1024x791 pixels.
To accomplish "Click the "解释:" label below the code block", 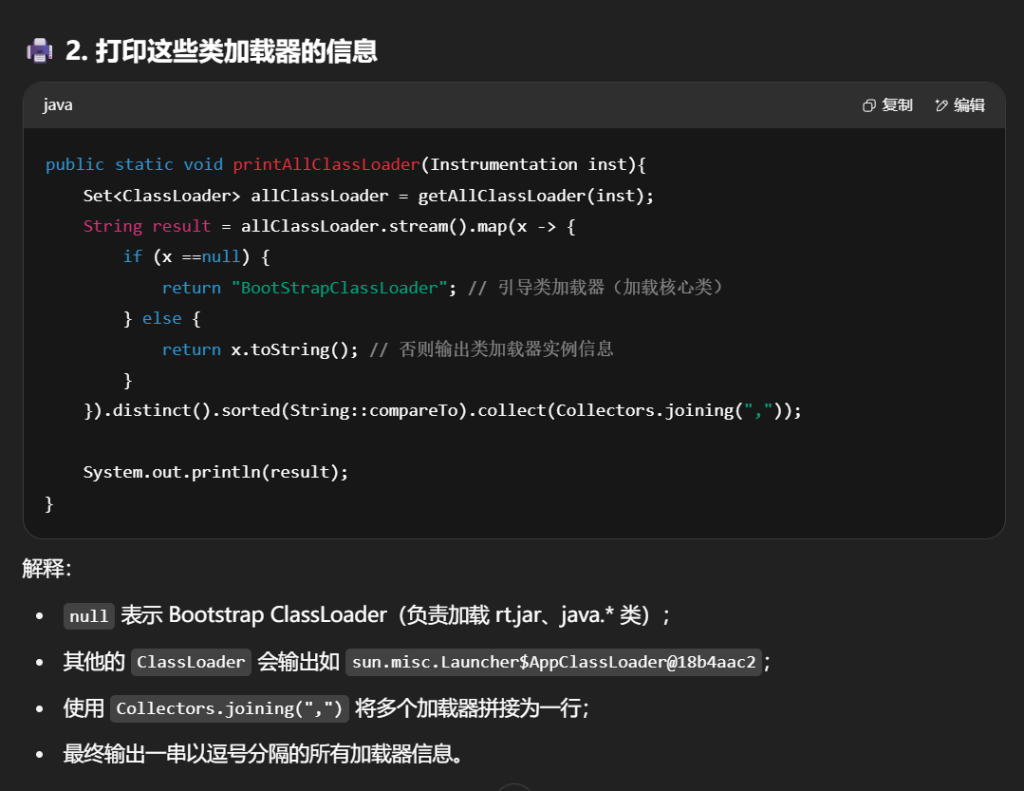I will tap(47, 569).
